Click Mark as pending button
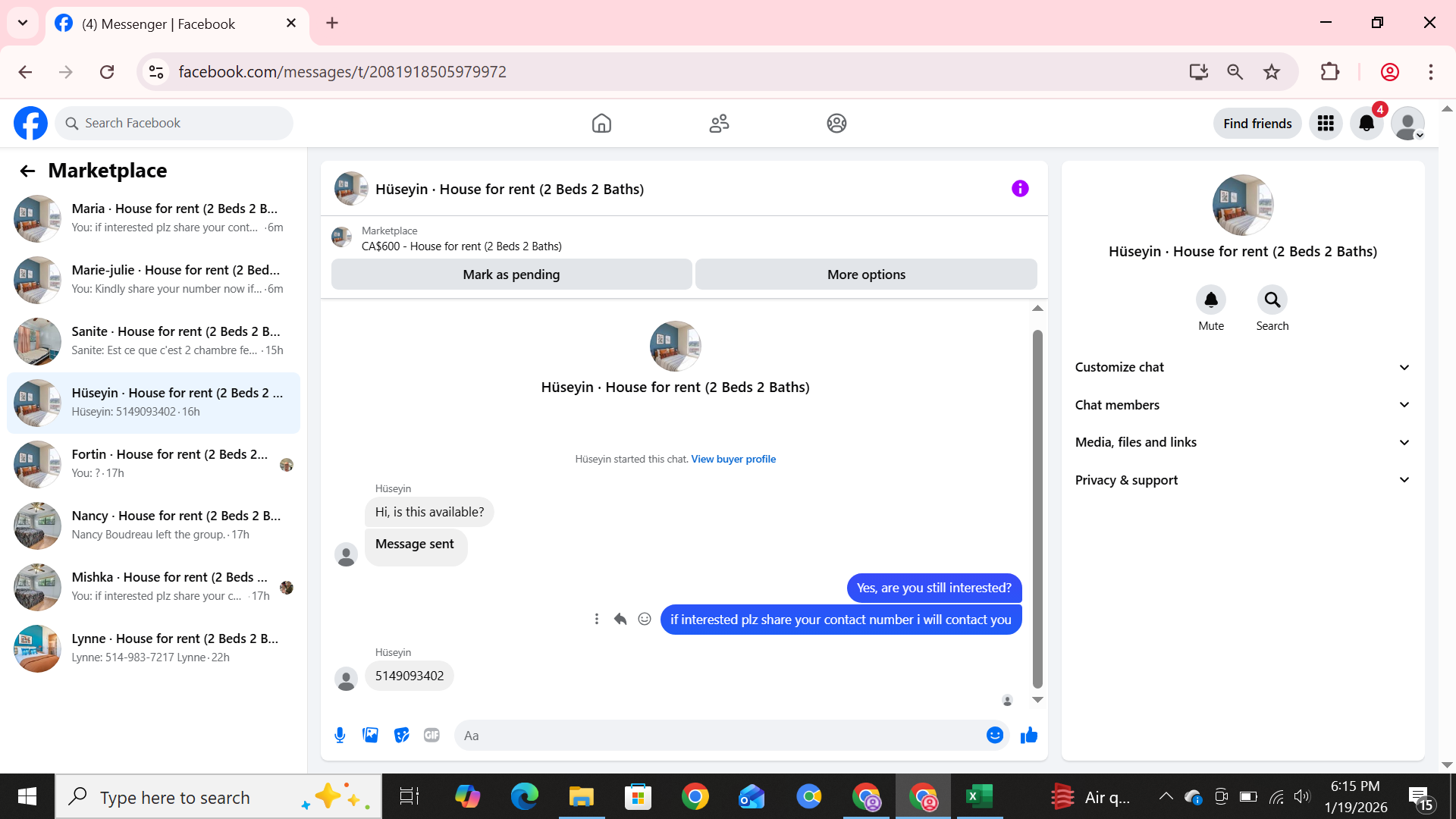Viewport: 1456px width, 819px height. point(511,275)
